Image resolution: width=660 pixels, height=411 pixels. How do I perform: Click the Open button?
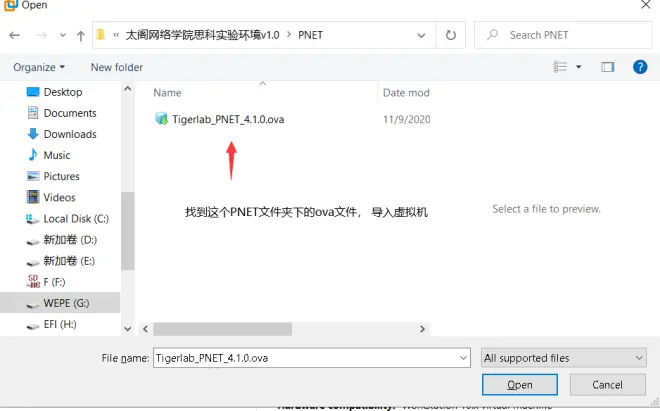coord(520,384)
